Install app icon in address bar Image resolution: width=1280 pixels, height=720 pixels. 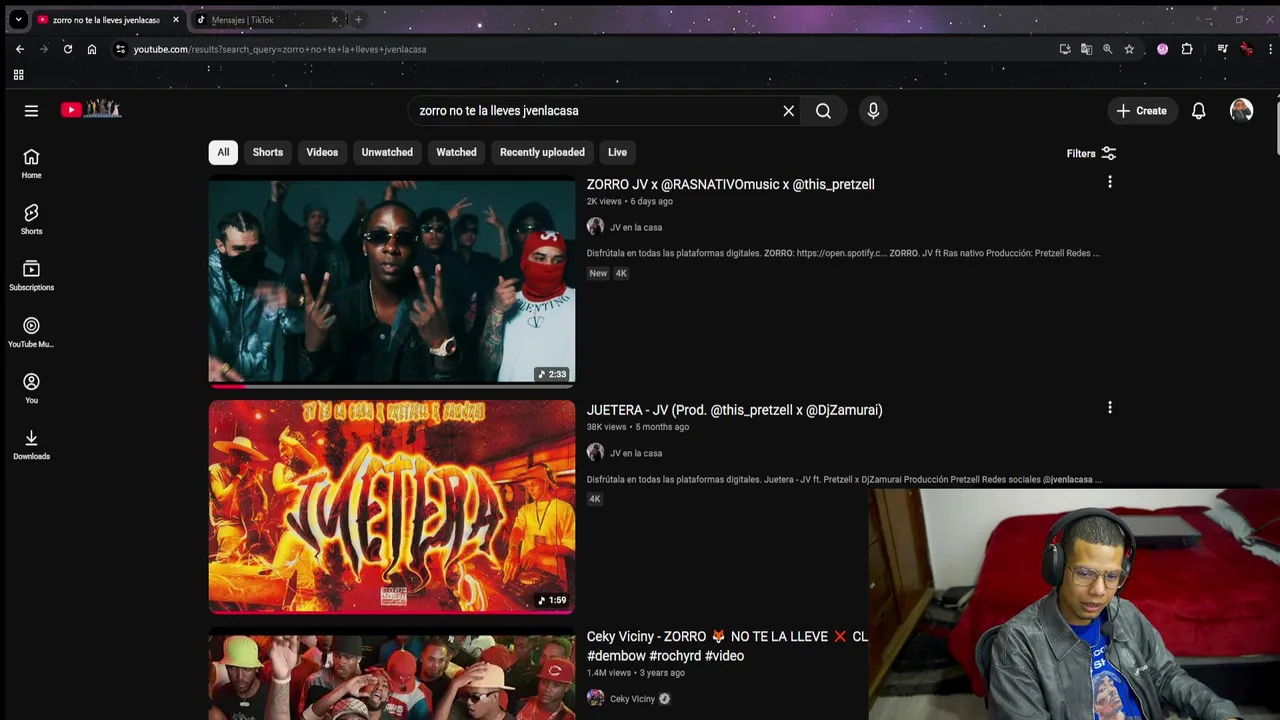click(1065, 49)
